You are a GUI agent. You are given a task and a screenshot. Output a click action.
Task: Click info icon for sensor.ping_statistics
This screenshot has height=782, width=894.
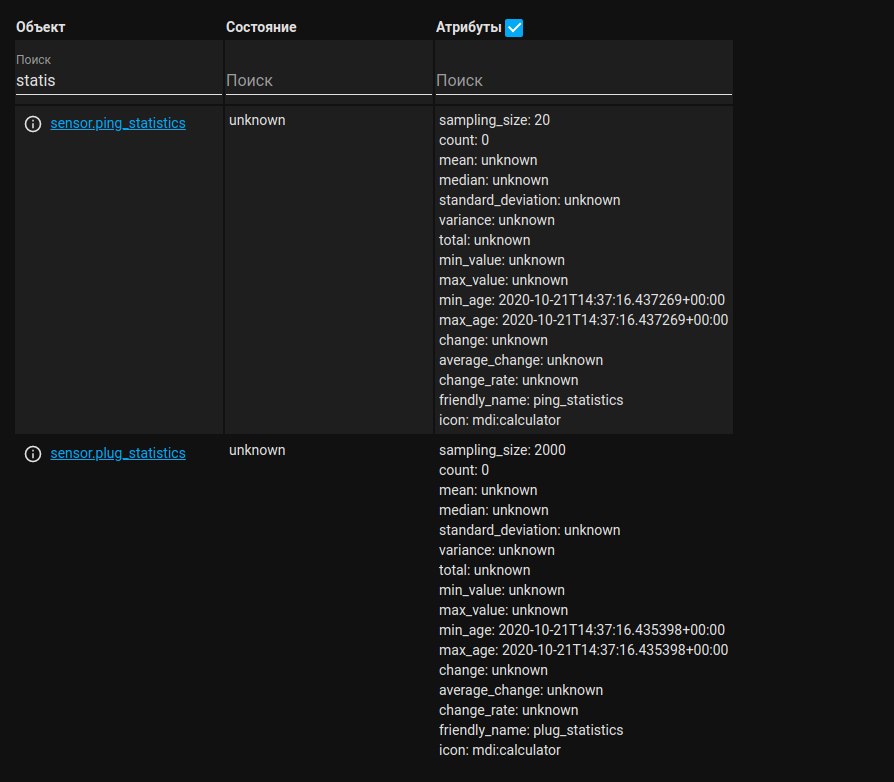pyautogui.click(x=32, y=124)
